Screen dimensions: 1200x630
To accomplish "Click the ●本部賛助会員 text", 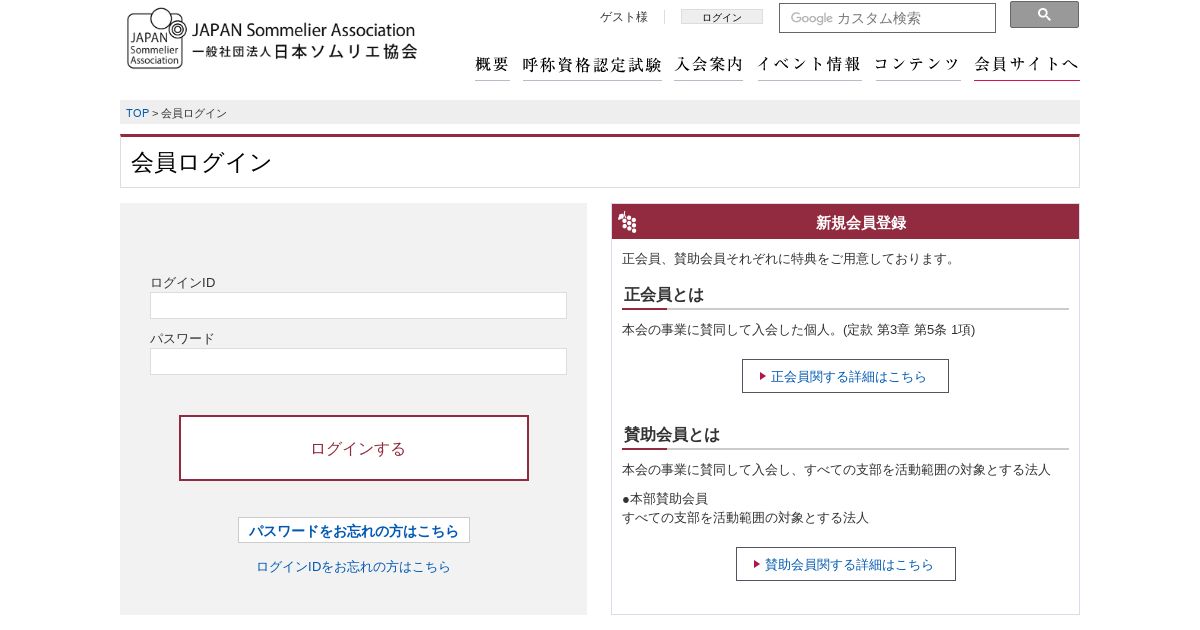I will coord(665,498).
